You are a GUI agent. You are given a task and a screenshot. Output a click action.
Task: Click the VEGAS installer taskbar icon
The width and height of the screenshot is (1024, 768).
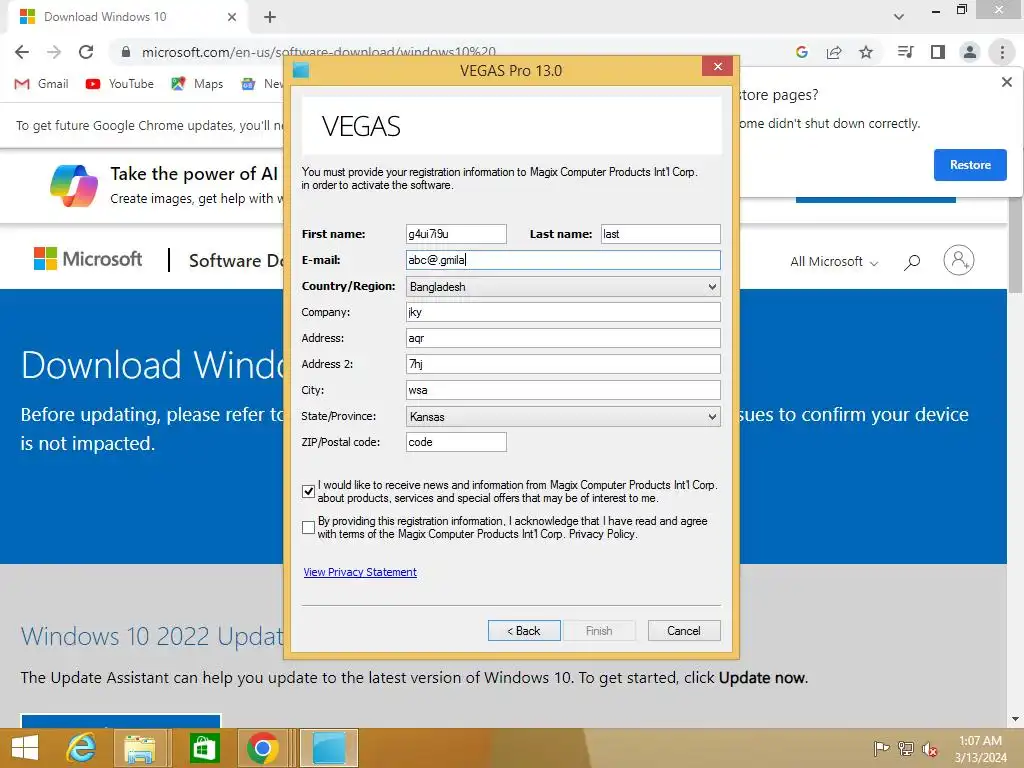point(329,749)
